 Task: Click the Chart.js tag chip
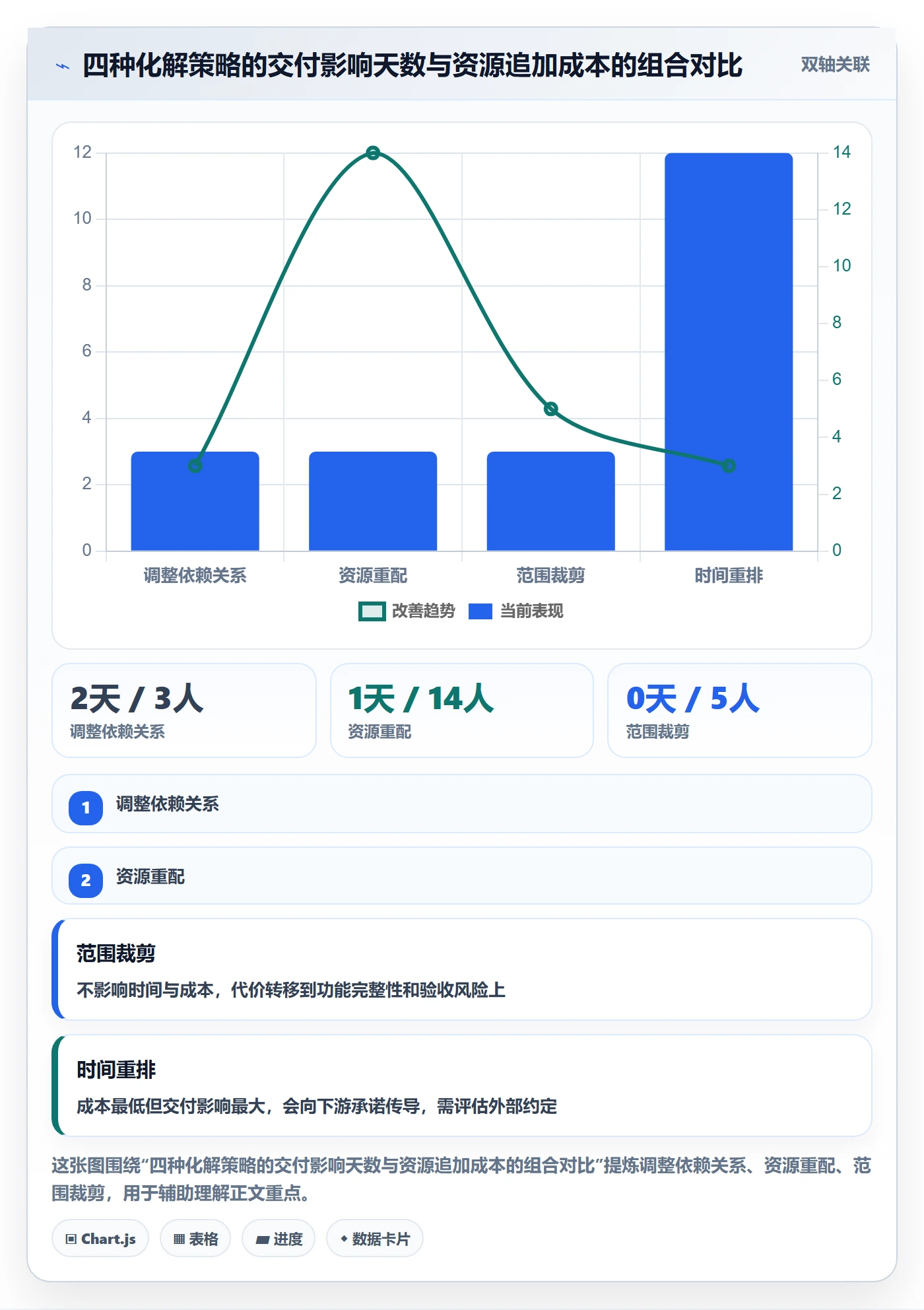(100, 1239)
